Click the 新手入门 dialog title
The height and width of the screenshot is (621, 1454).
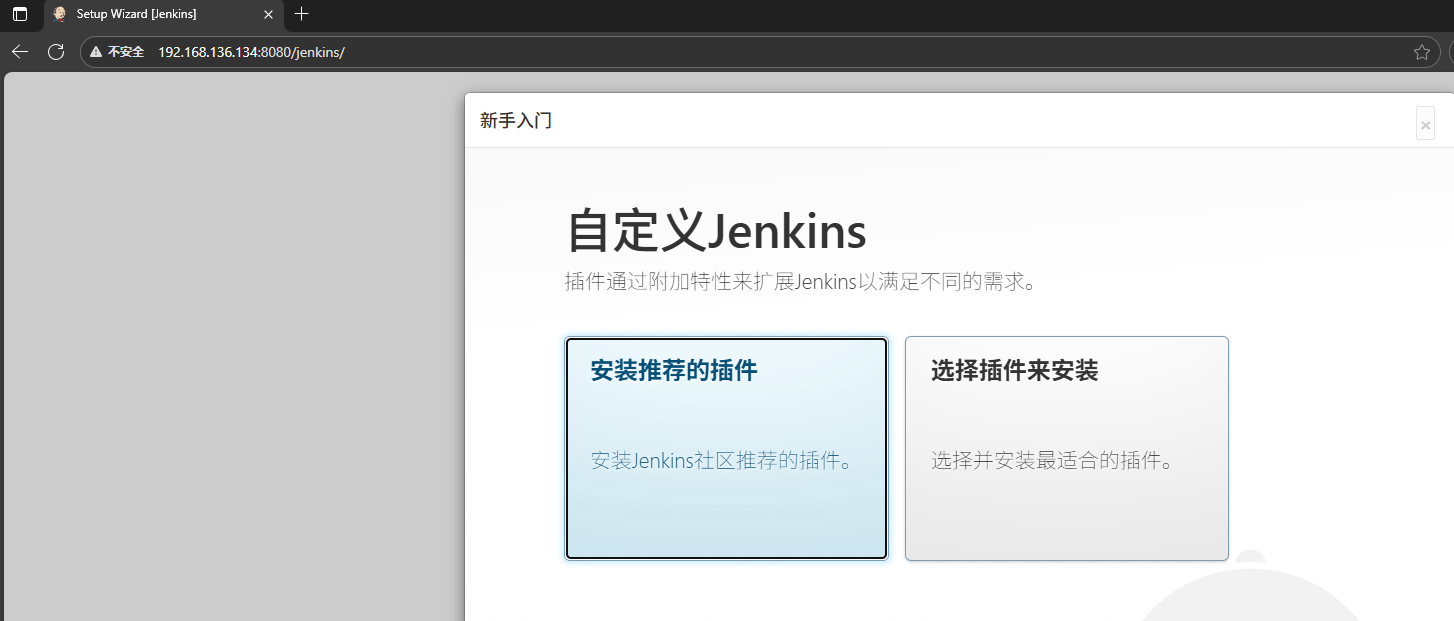click(515, 120)
